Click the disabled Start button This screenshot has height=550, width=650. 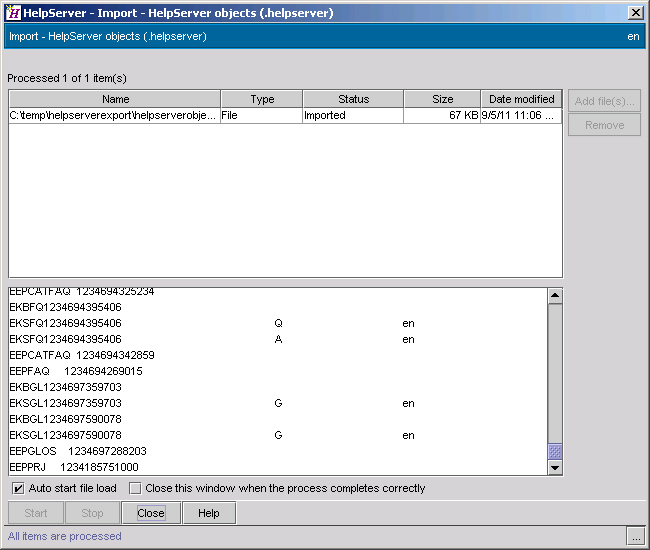36,513
